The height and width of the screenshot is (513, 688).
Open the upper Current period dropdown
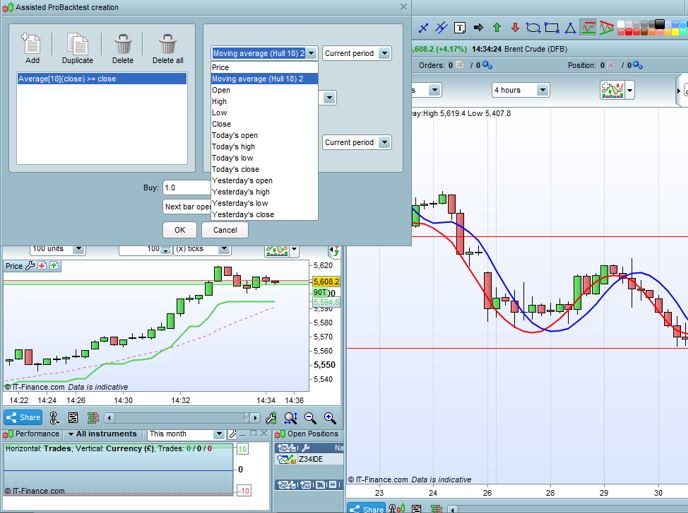pos(356,53)
